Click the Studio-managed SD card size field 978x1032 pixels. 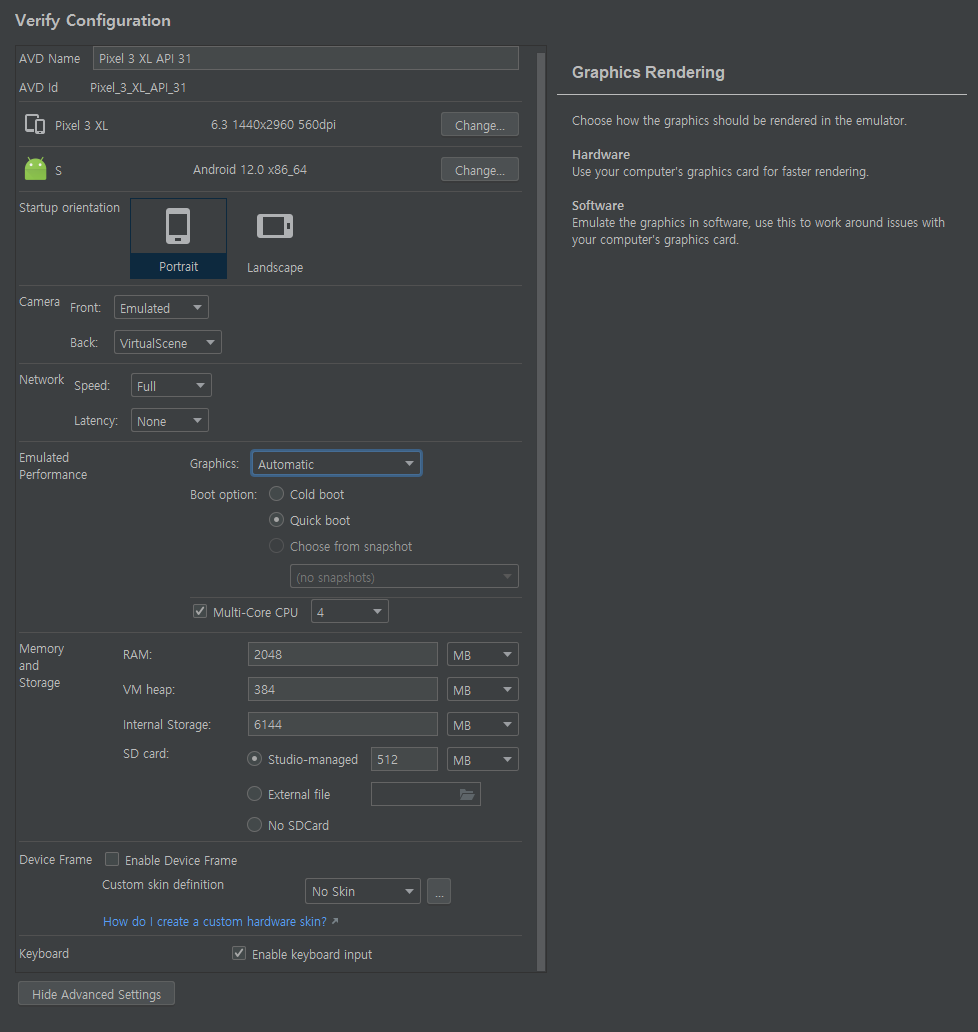(404, 760)
